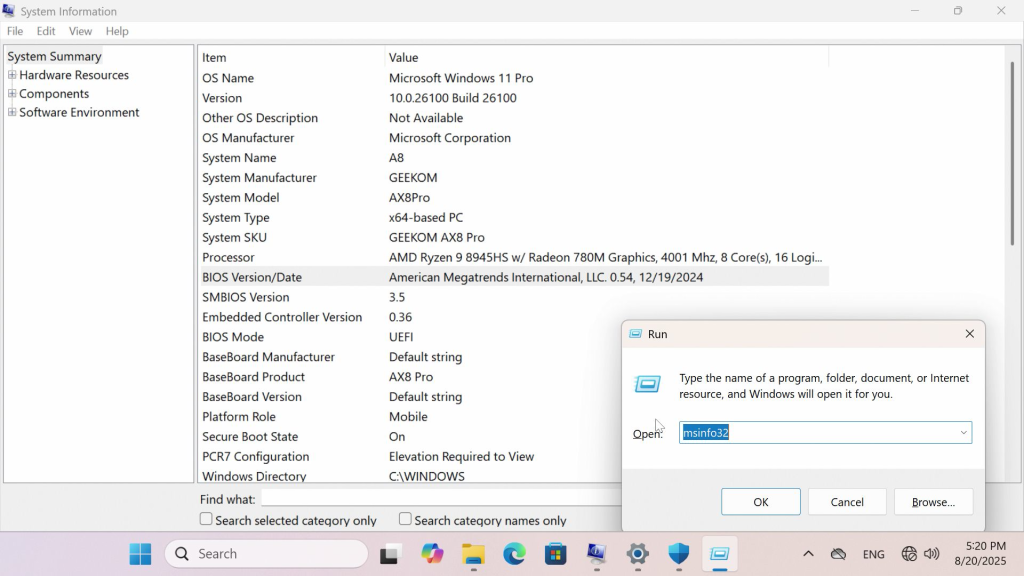Open the volume speaker tray icon
This screenshot has width=1024, height=576.
pos(932,554)
